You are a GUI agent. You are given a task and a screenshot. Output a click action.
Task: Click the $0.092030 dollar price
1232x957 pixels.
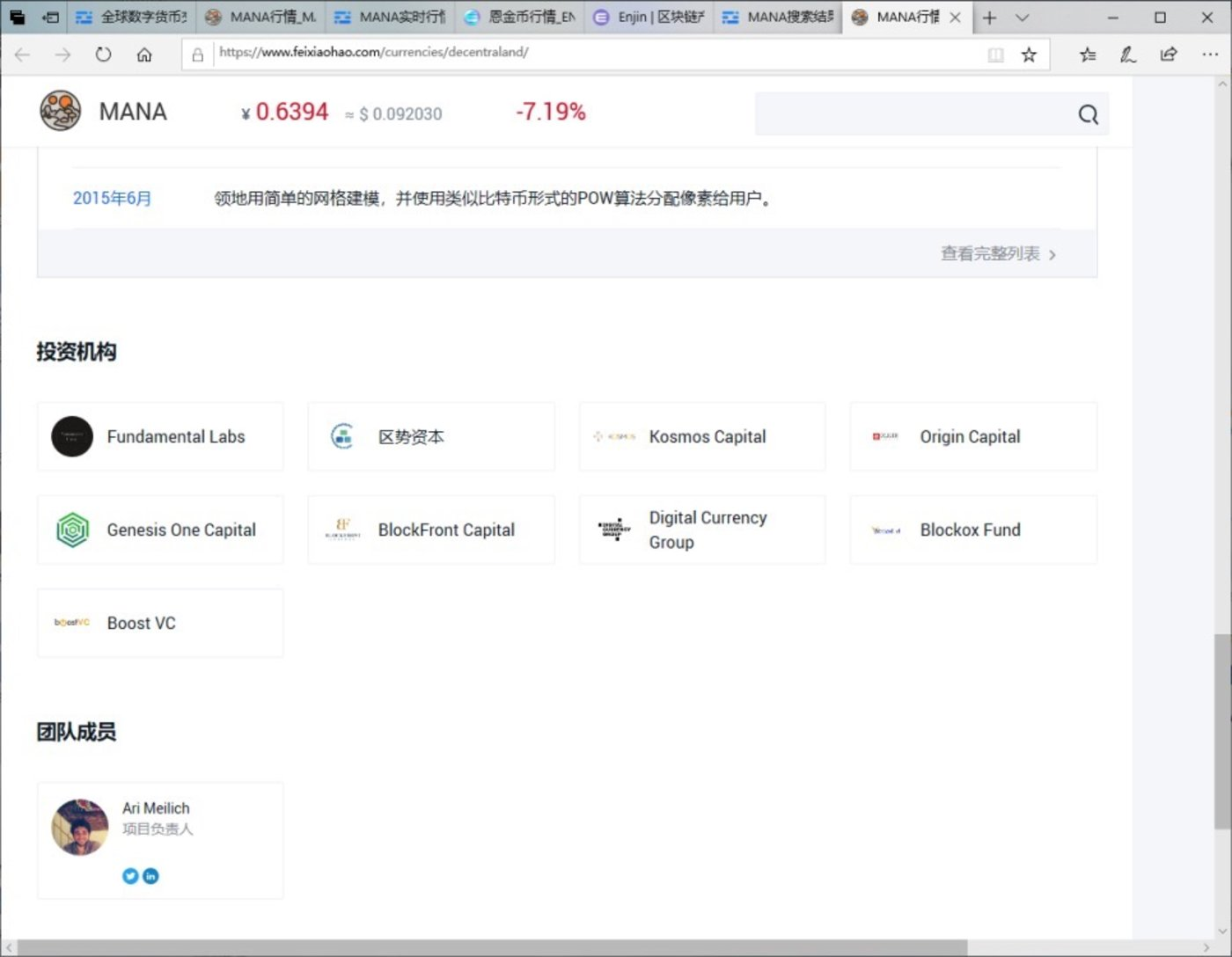click(393, 113)
